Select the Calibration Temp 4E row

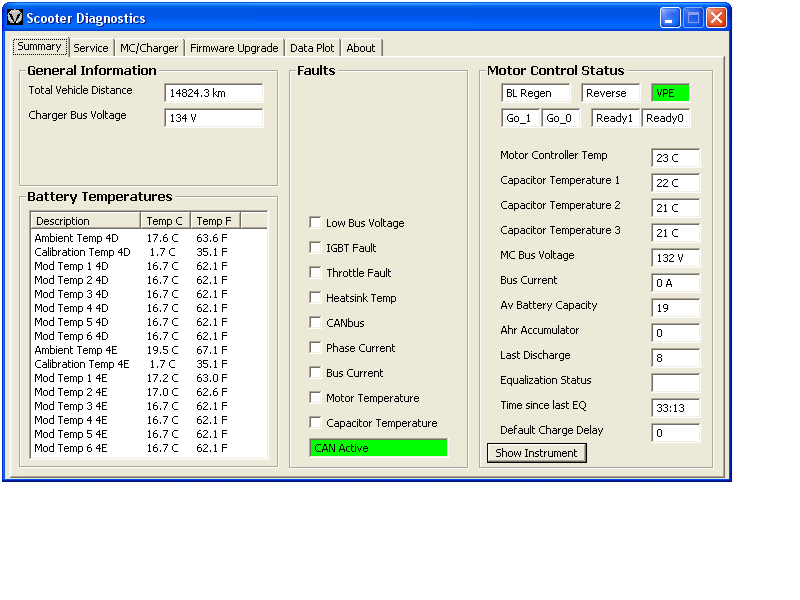pyautogui.click(x=149, y=364)
